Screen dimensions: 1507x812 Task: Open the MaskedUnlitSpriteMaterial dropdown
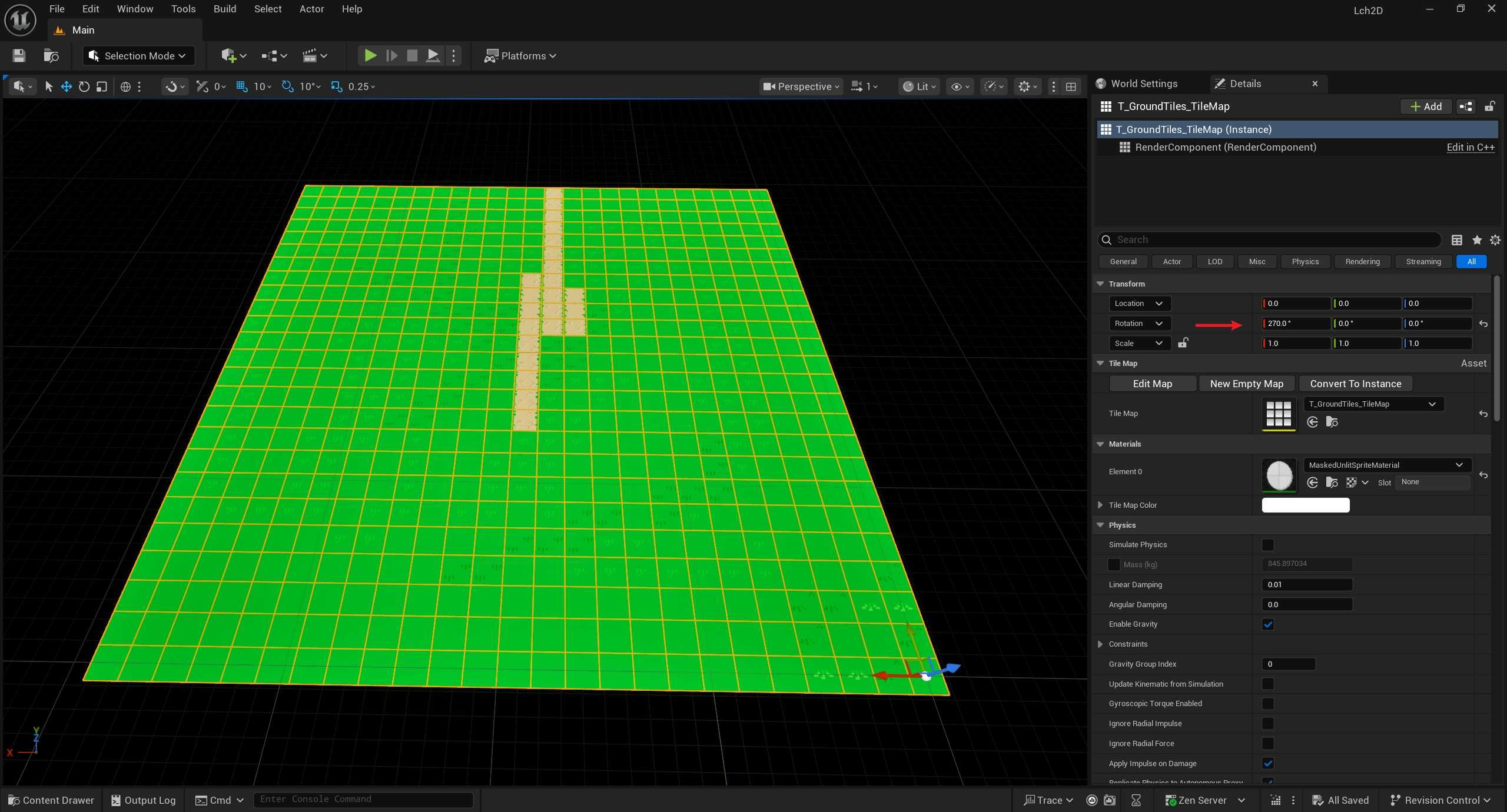click(1387, 465)
